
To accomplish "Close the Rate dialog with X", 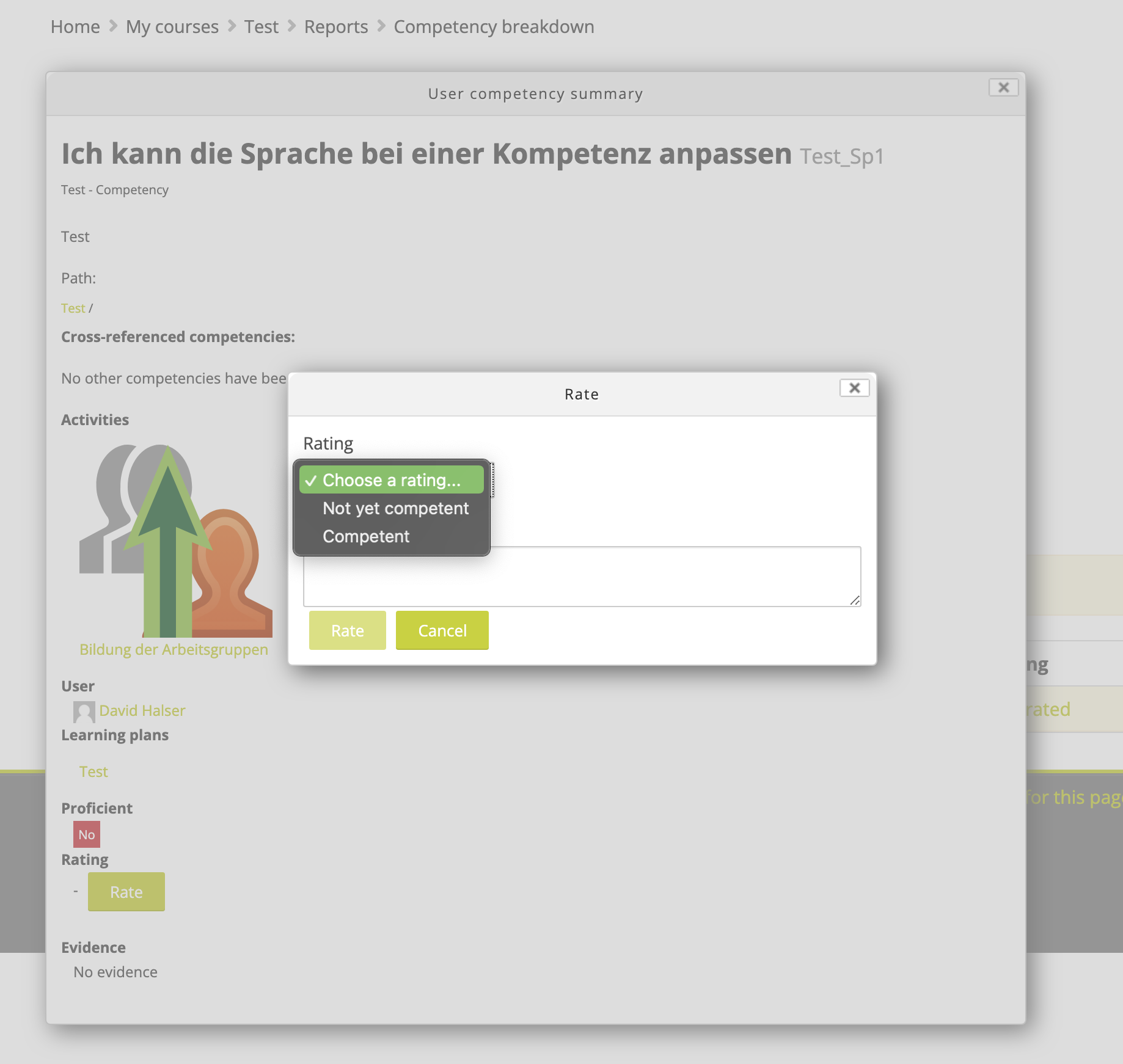I will [x=854, y=388].
